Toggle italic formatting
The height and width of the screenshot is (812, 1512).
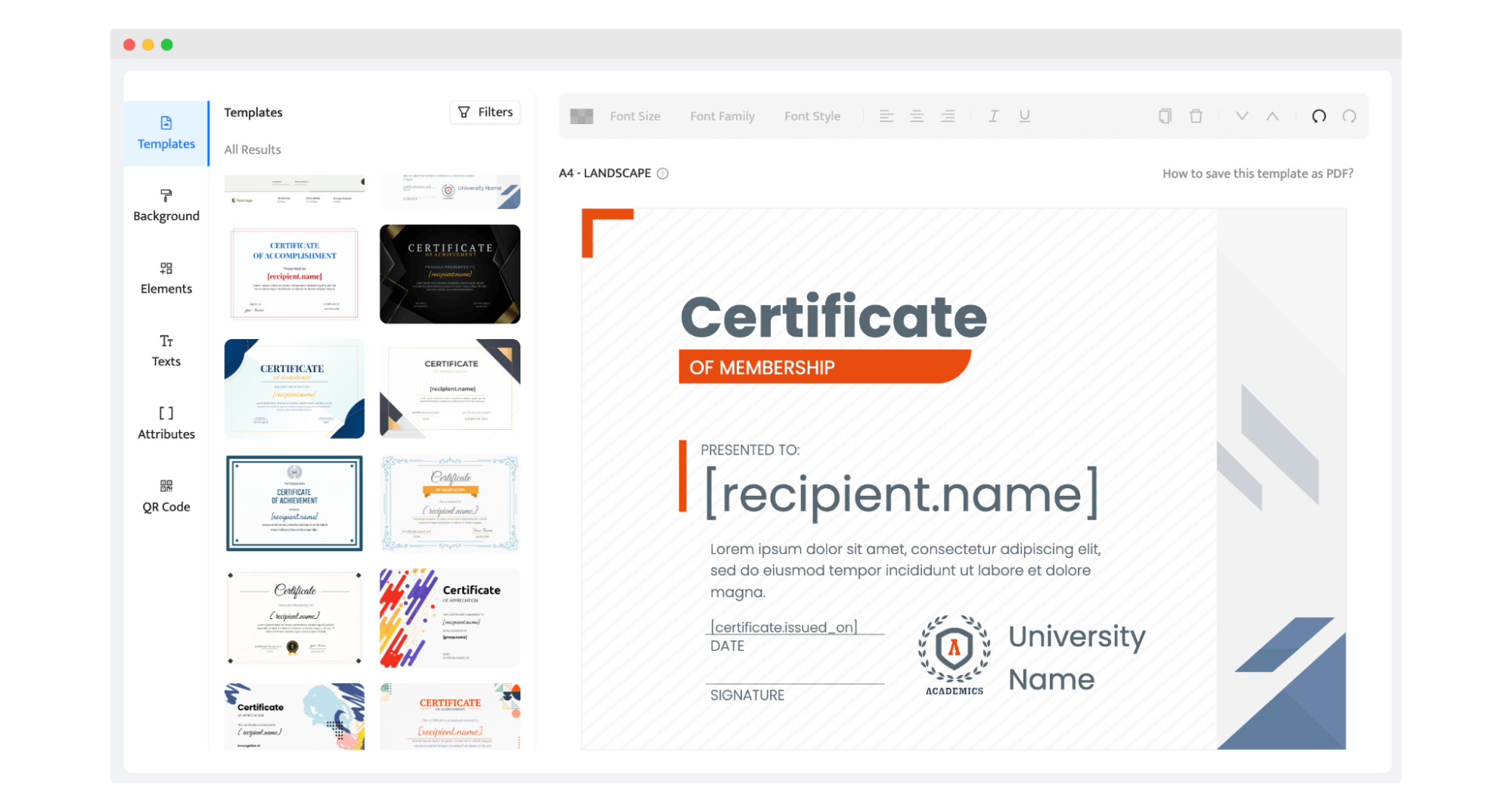[993, 116]
